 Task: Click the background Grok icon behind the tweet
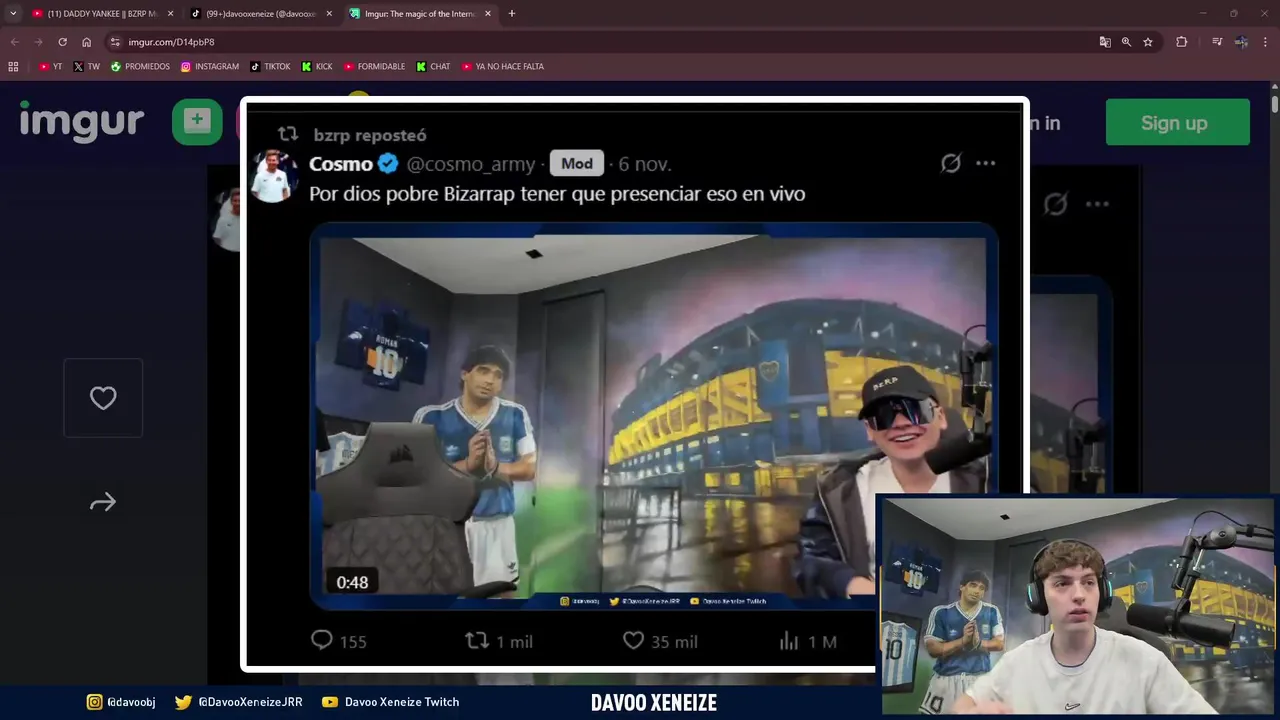click(1056, 204)
